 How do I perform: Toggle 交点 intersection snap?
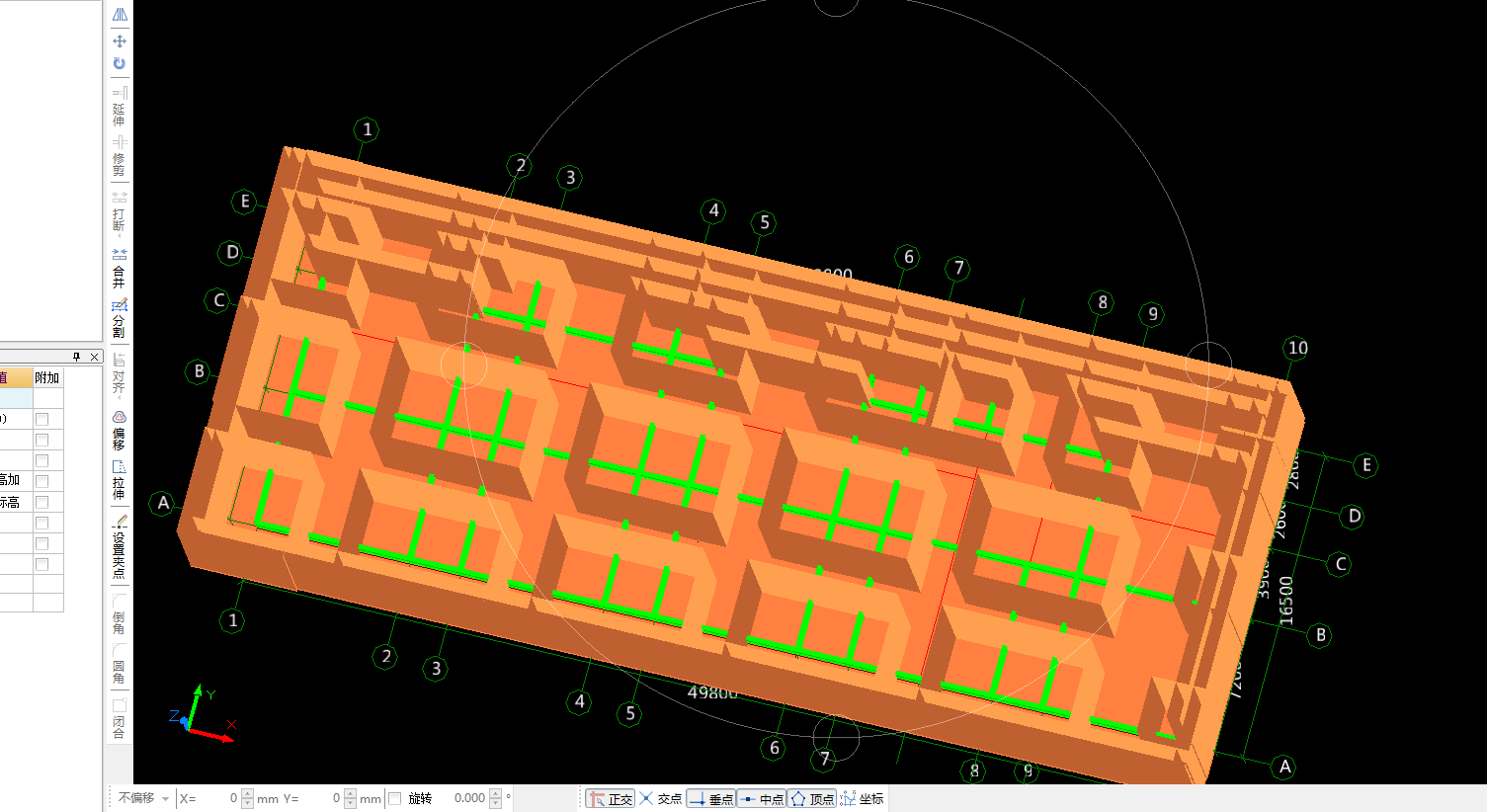tap(661, 798)
